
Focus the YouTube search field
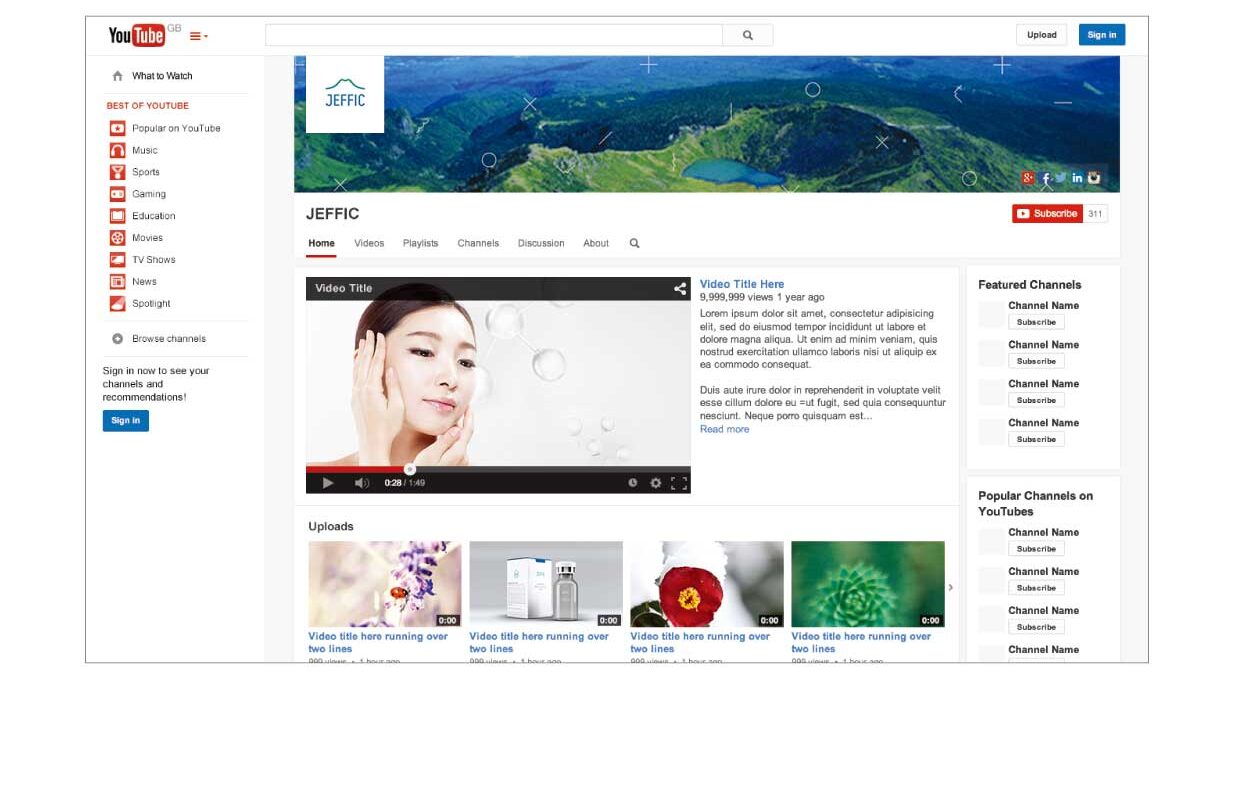(x=494, y=35)
